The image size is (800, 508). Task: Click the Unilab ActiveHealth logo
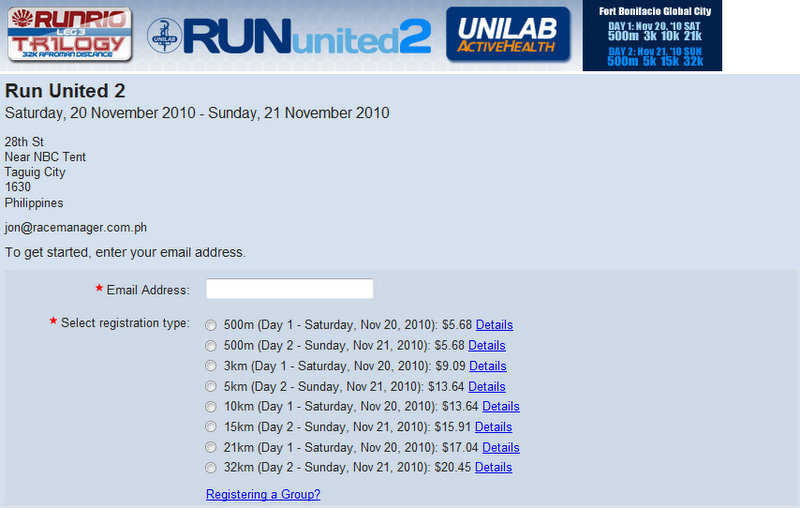[507, 34]
